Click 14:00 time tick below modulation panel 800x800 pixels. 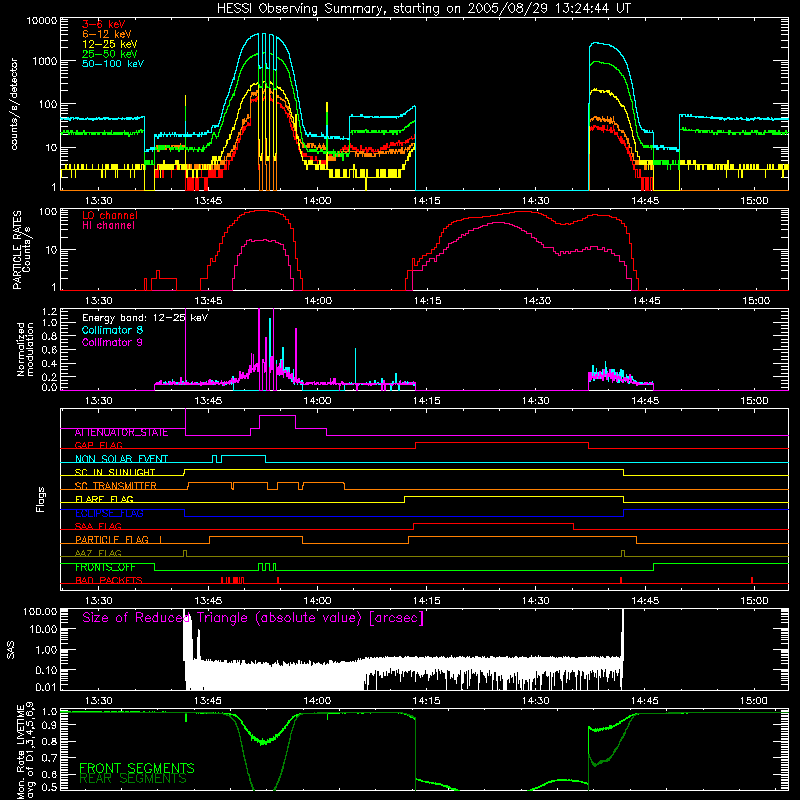pyautogui.click(x=317, y=401)
